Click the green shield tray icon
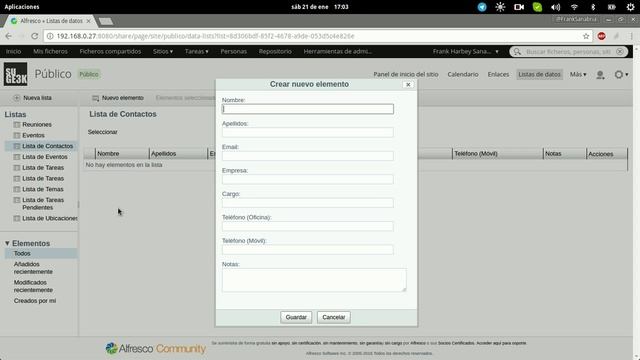This screenshot has width=640, height=360. (x=538, y=7)
